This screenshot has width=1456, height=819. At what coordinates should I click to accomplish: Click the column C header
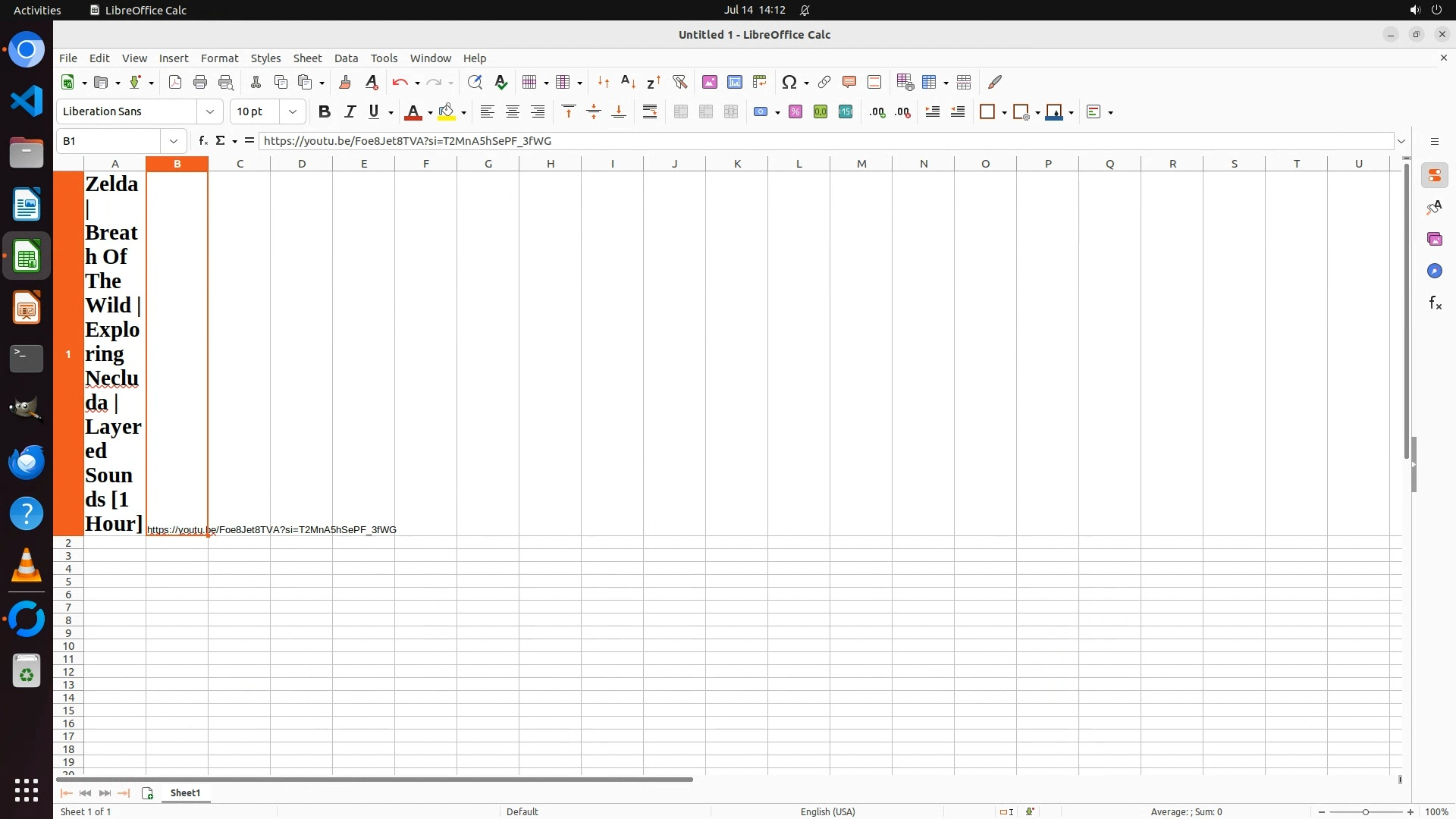coord(240,164)
